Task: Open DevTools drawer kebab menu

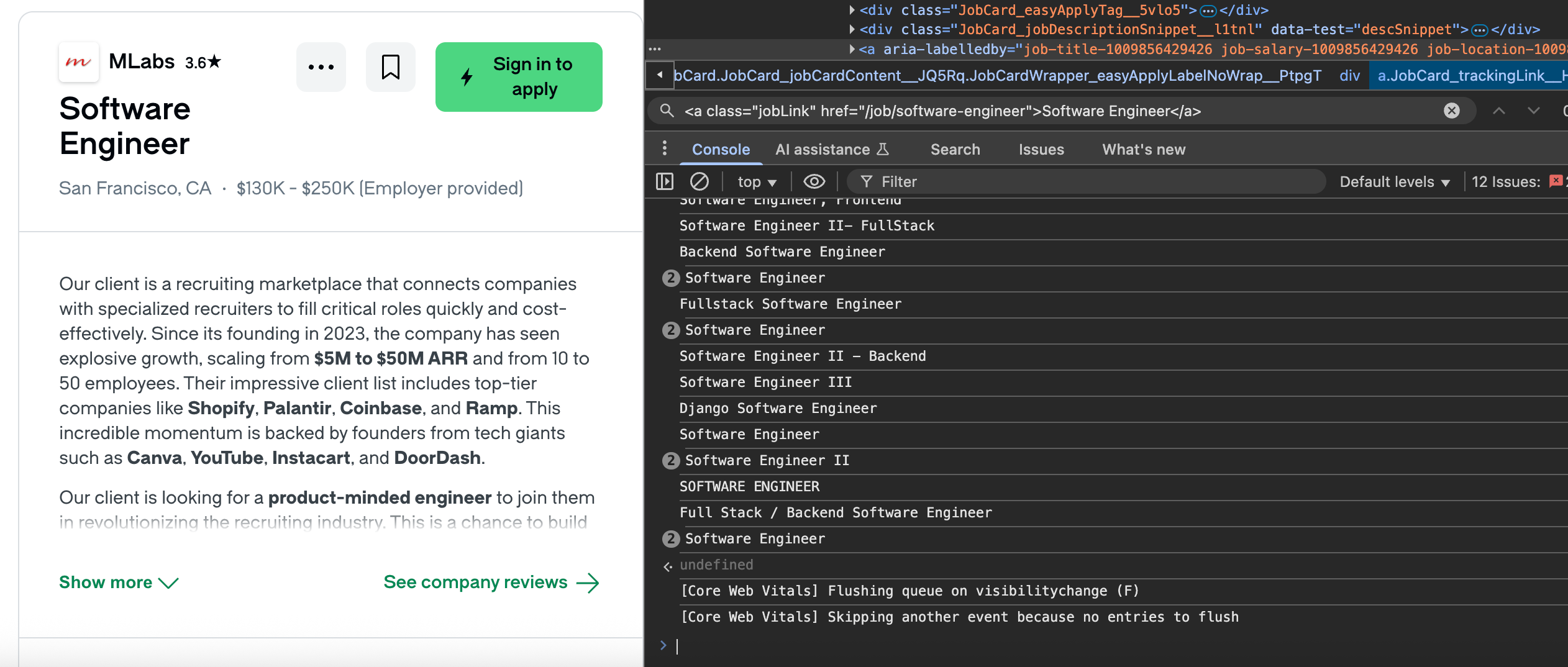Action: click(664, 149)
